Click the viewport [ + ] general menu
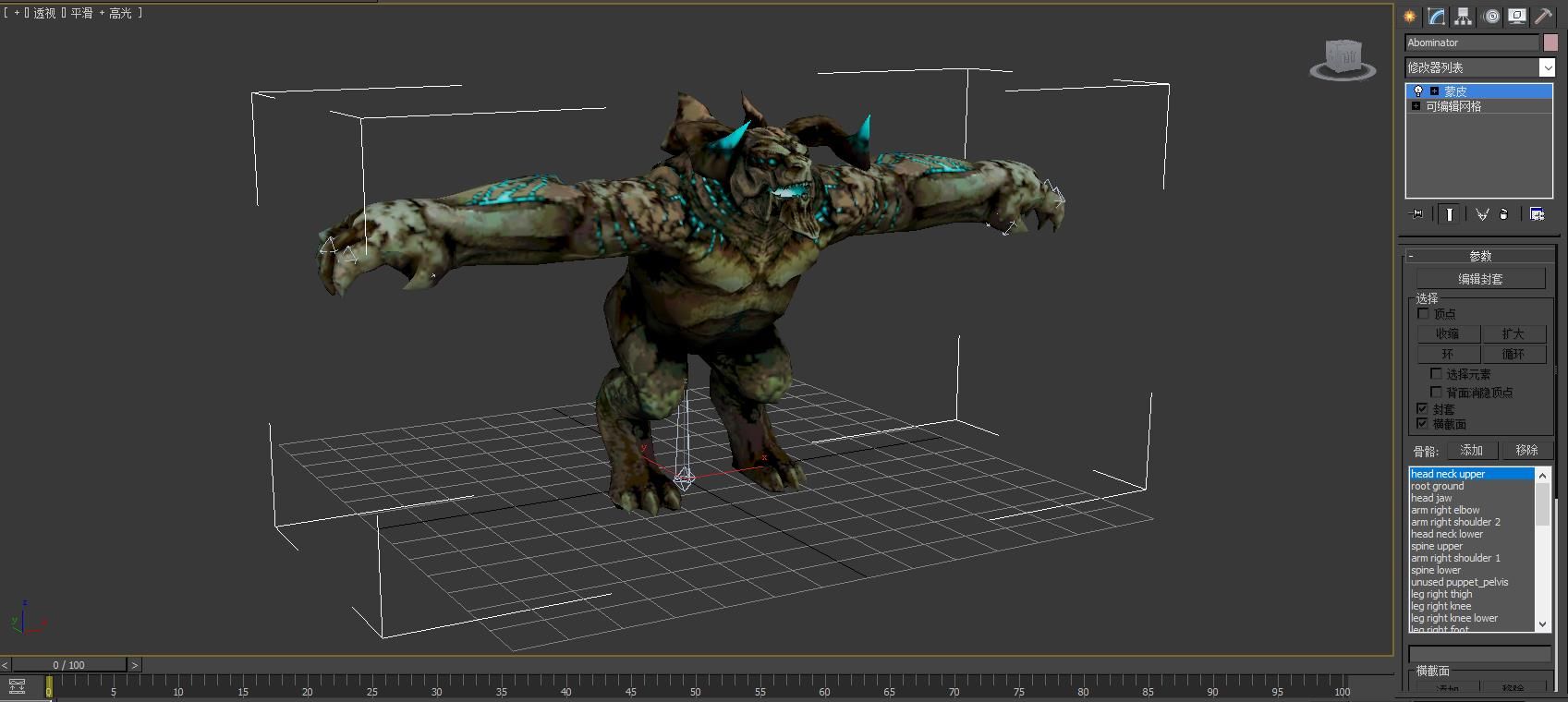This screenshot has height=702, width=1568. [17, 14]
